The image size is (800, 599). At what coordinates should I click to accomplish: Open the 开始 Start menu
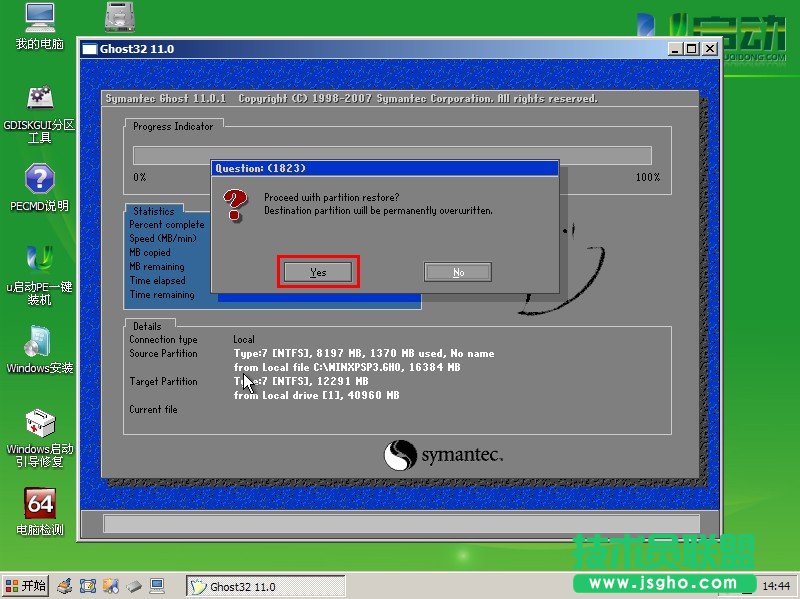coord(26,586)
